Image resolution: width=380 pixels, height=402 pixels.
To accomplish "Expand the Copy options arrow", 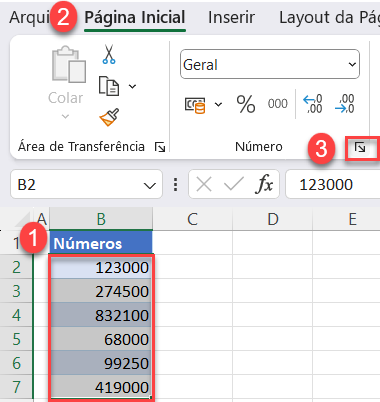I will pyautogui.click(x=133, y=87).
